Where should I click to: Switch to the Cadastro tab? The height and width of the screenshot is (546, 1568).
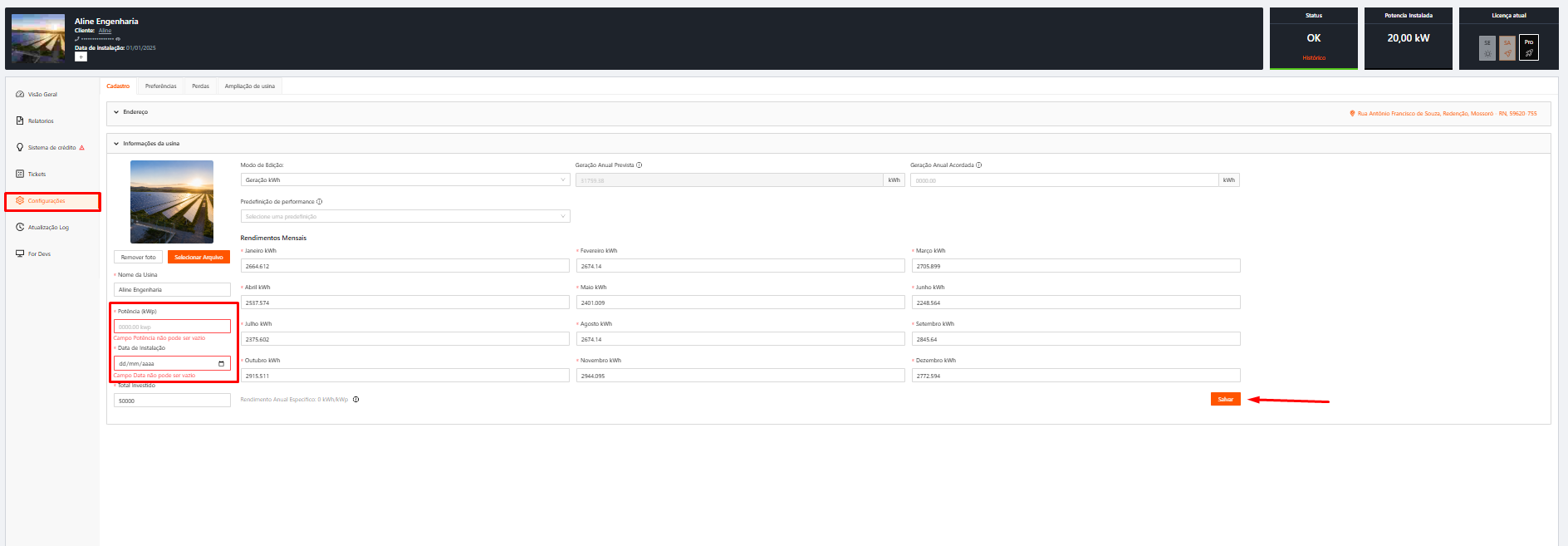pos(118,86)
